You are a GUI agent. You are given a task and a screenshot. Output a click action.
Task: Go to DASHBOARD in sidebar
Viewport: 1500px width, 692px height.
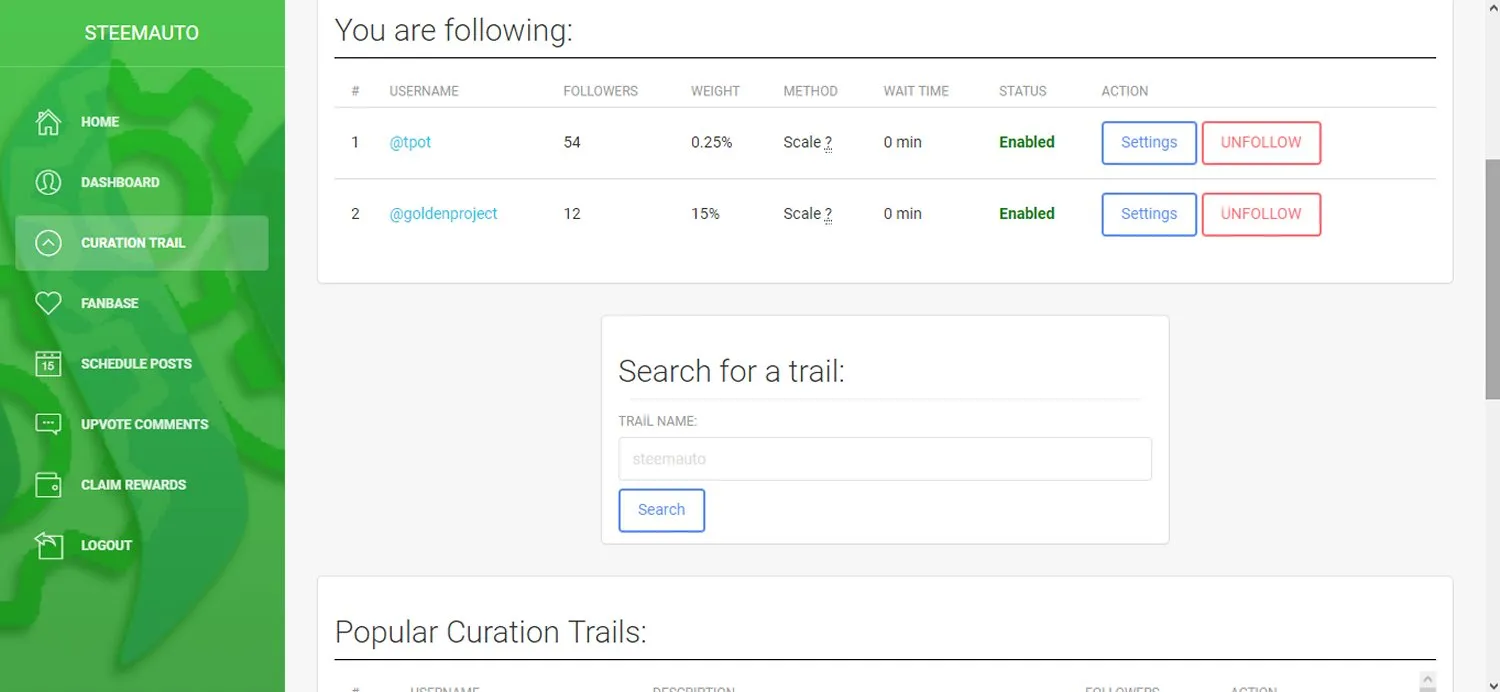pyautogui.click(x=120, y=182)
